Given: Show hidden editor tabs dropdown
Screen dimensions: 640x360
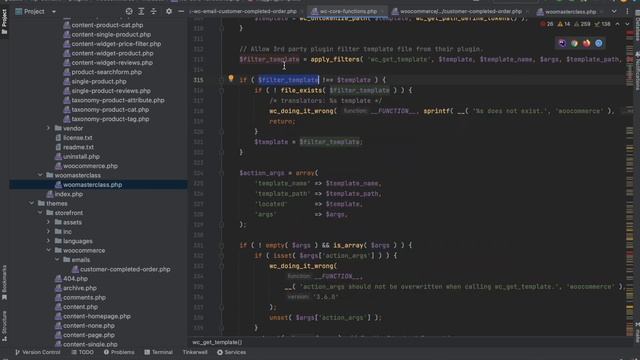Looking at the screenshot, I should point(614,11).
